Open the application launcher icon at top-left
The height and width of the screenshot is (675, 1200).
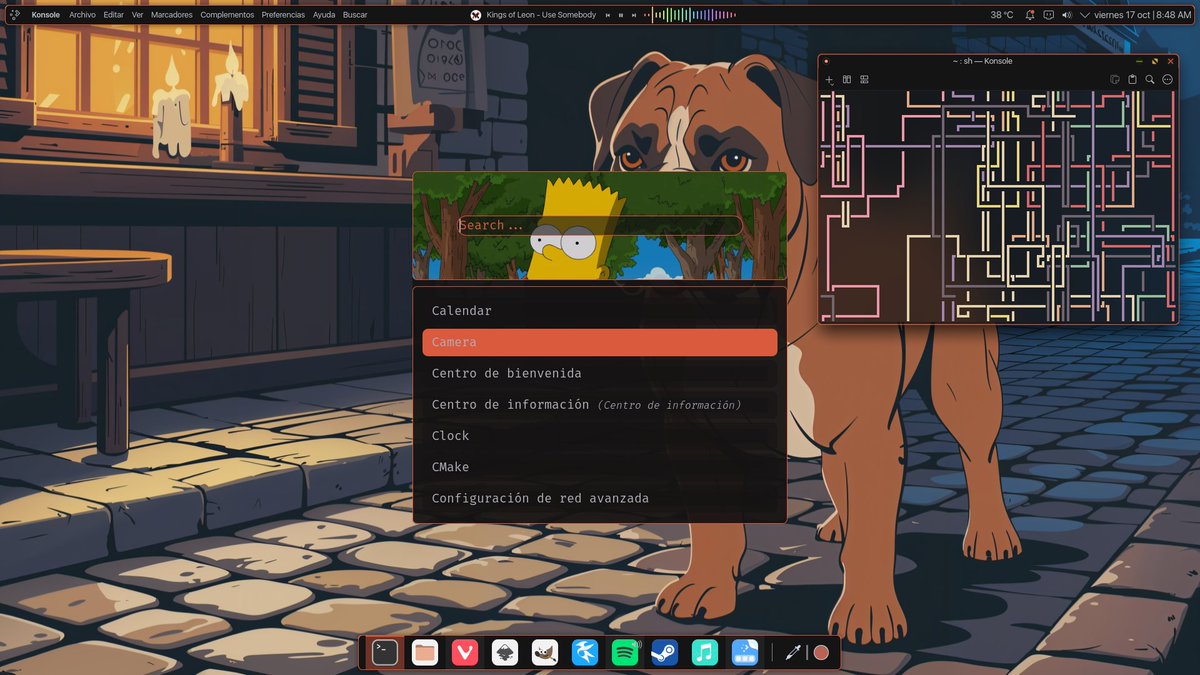(x=15, y=15)
